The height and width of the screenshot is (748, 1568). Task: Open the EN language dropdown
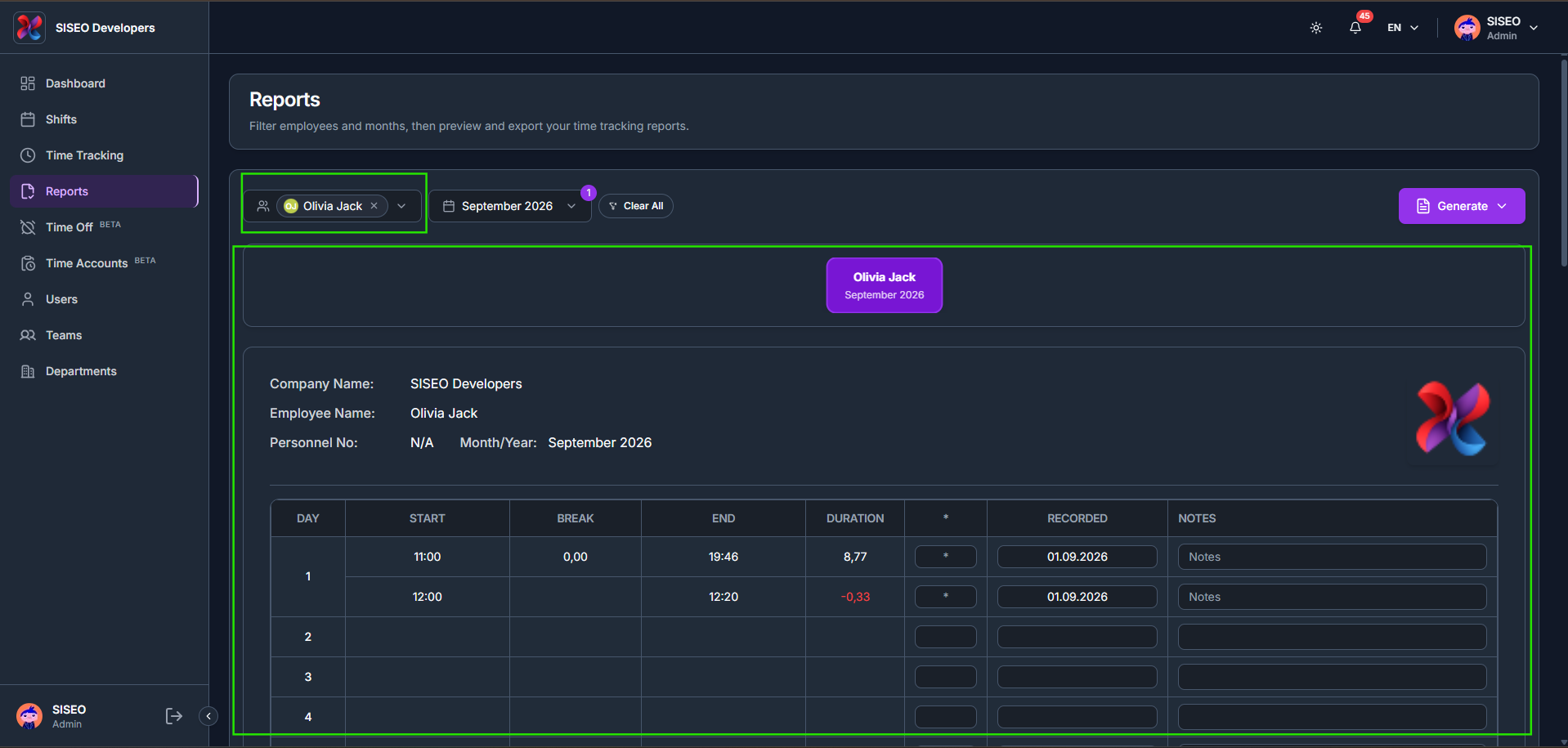point(1403,28)
